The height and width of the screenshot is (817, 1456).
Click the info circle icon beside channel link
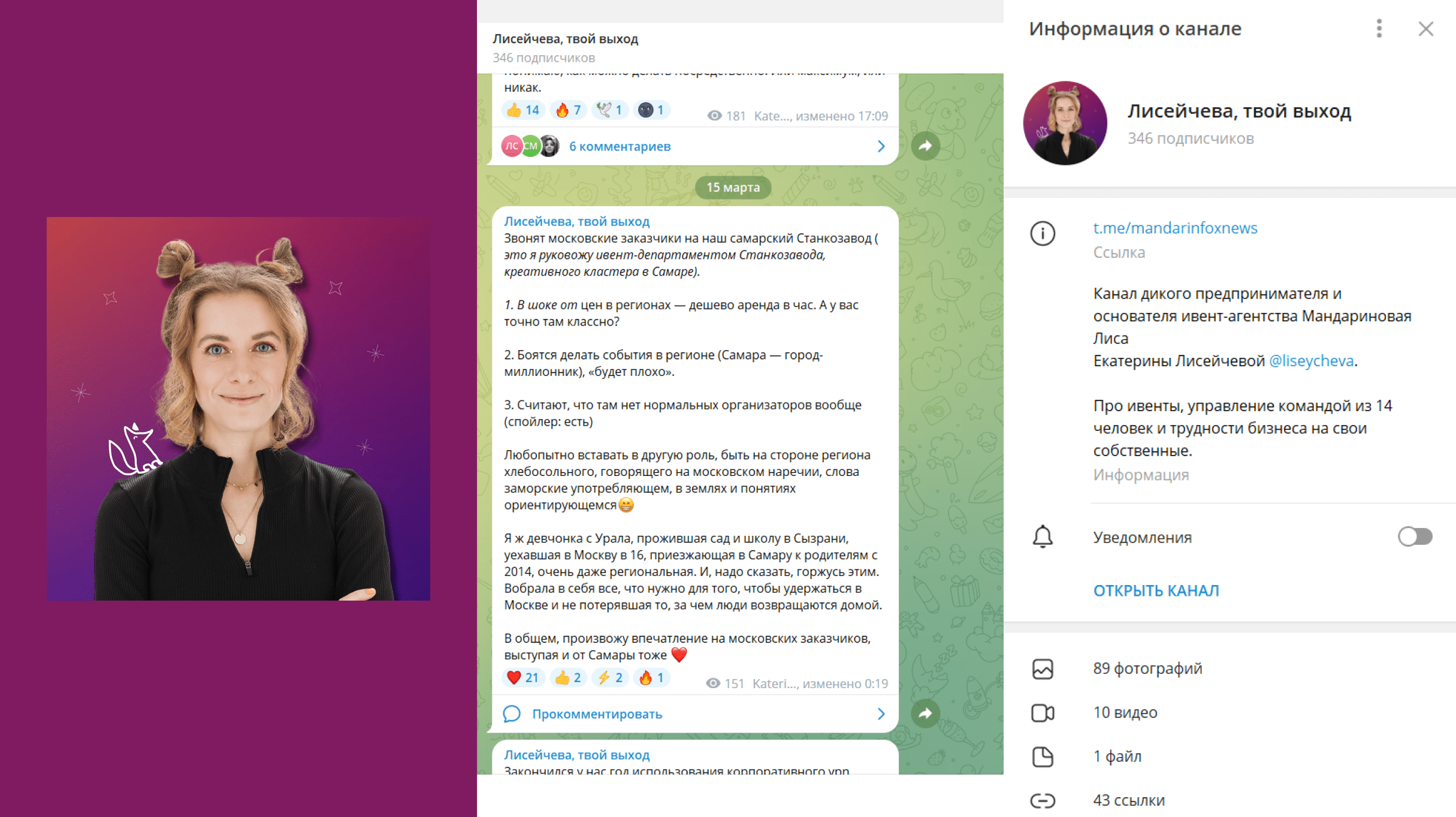point(1042,233)
